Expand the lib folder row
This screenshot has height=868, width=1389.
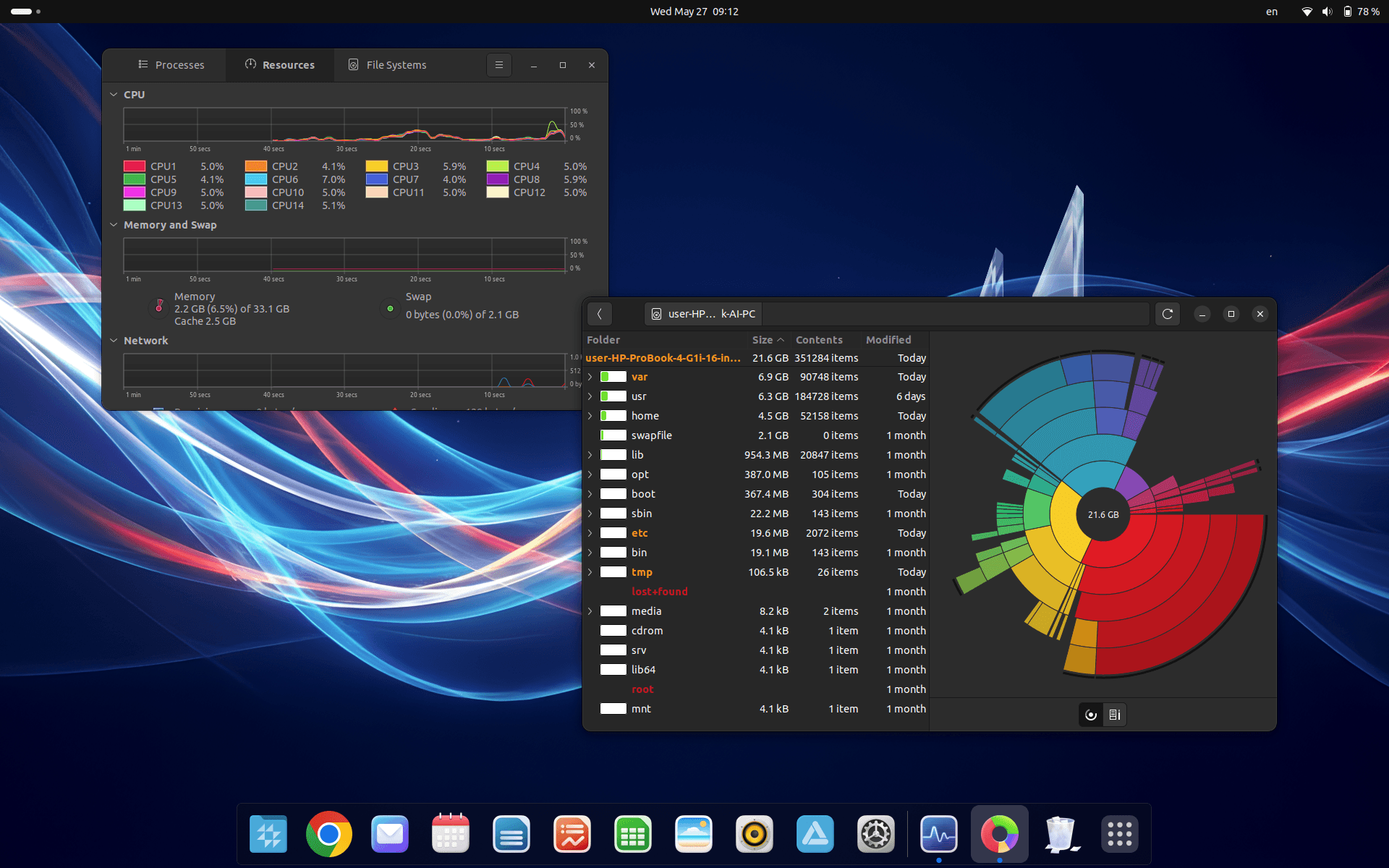coord(590,455)
